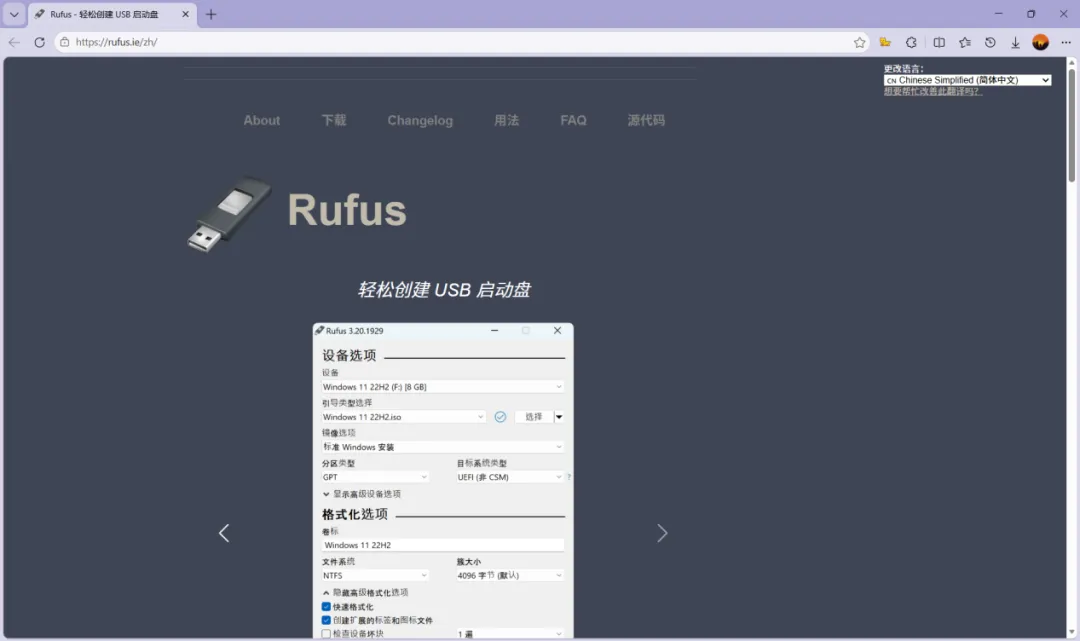Click 想要帮忙改善此翻译吗 link
Image resolution: width=1080 pixels, height=641 pixels.
coord(933,92)
